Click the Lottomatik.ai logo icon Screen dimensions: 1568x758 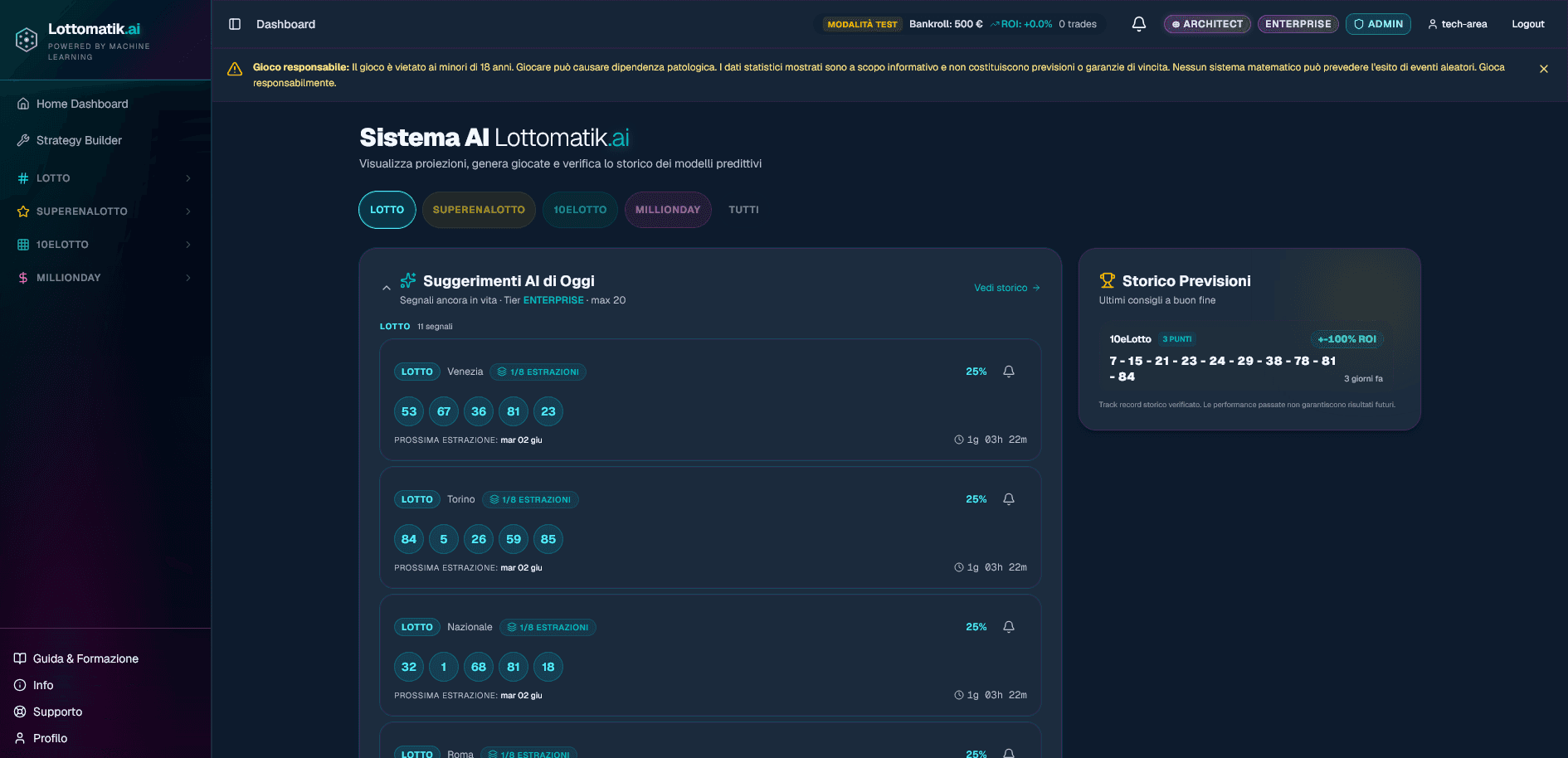tap(27, 40)
